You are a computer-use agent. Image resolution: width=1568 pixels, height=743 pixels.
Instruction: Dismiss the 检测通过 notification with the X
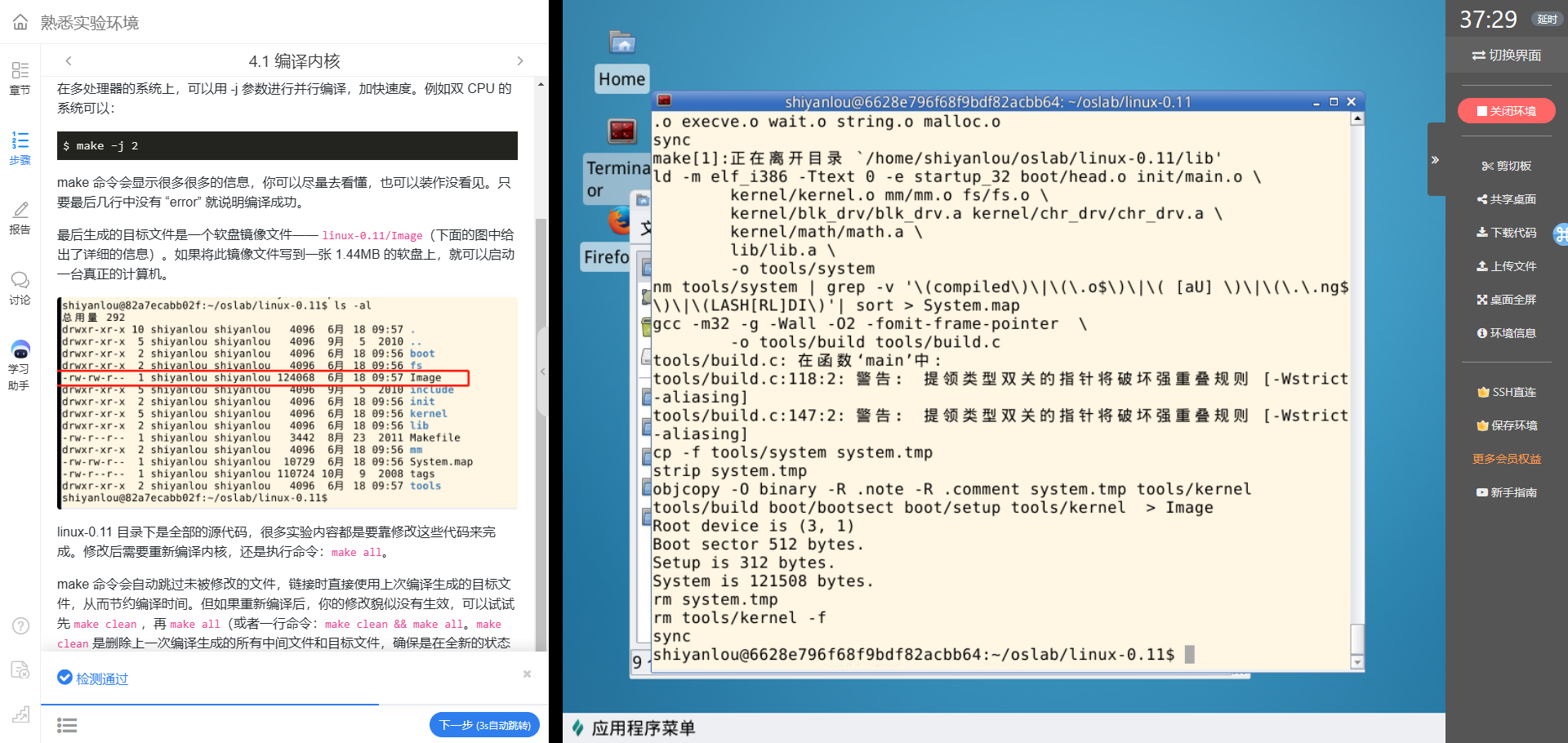[527, 674]
